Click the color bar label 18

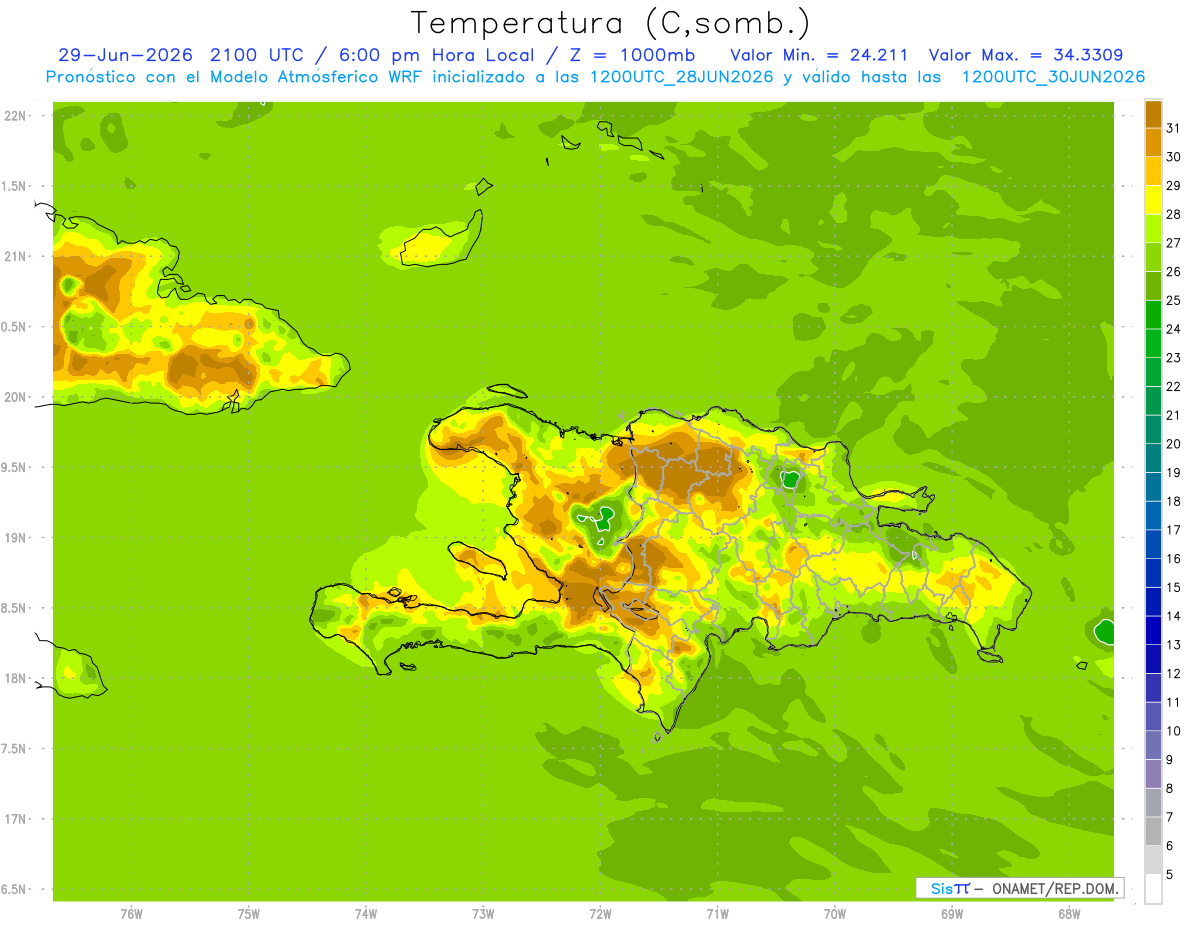pyautogui.click(x=1173, y=501)
